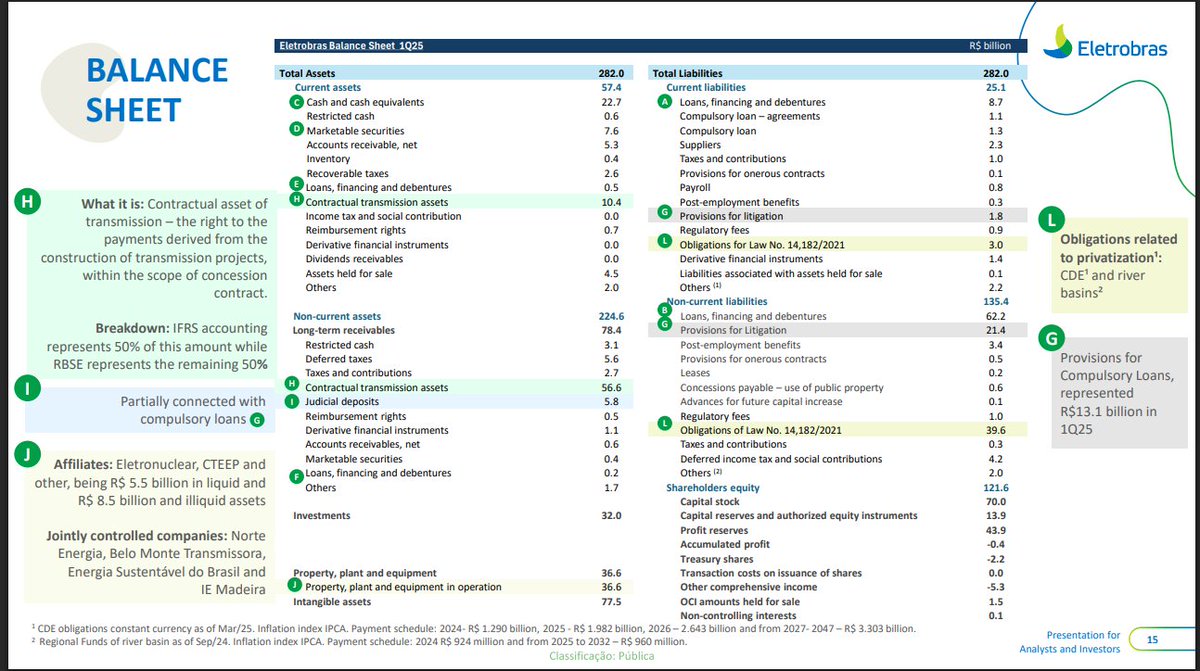Click 'Presentation for Analysts and Investors' footer text
Image resolution: width=1200 pixels, height=671 pixels.
tap(1071, 642)
